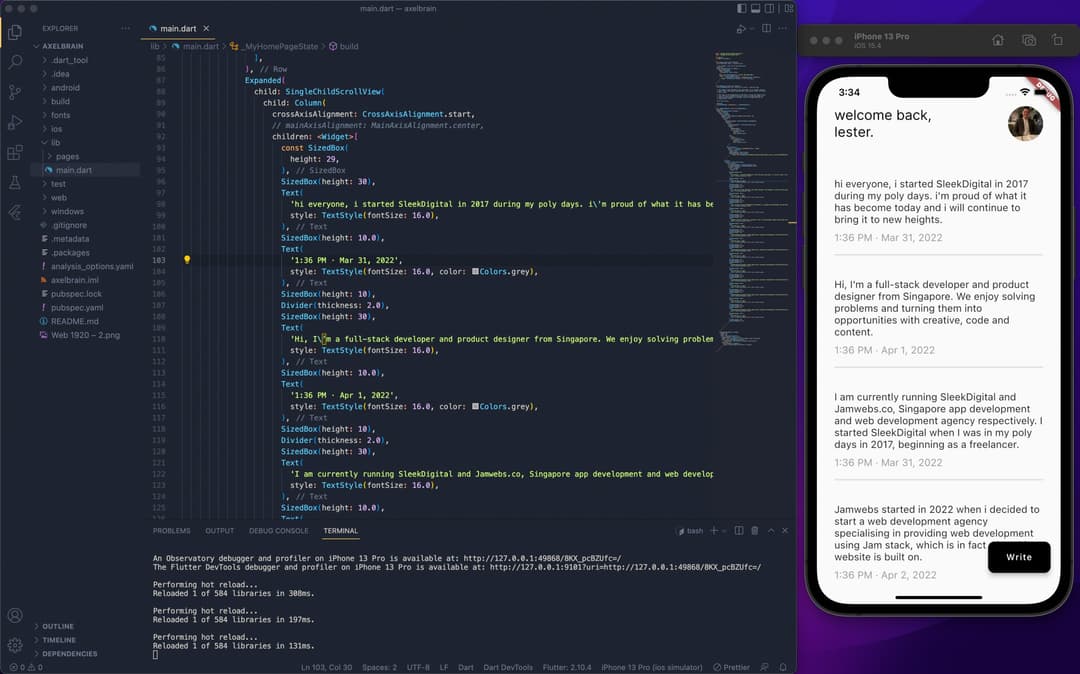This screenshot has width=1080, height=674.
Task: Click the lightbulb code action icon
Action: [187, 260]
